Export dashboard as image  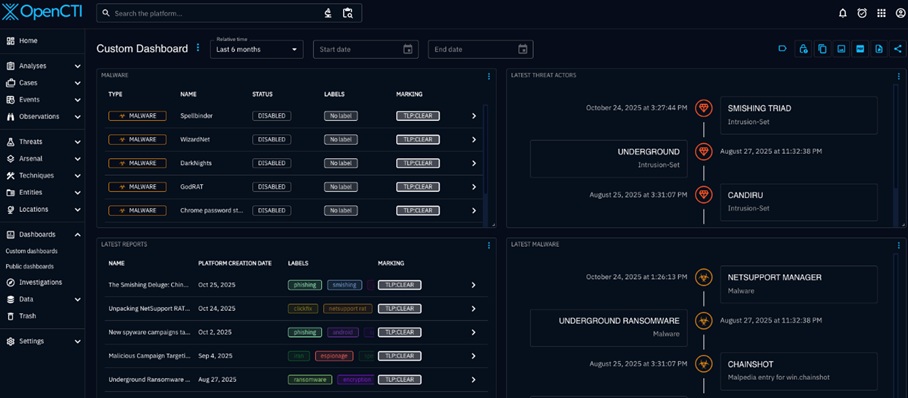(x=841, y=49)
